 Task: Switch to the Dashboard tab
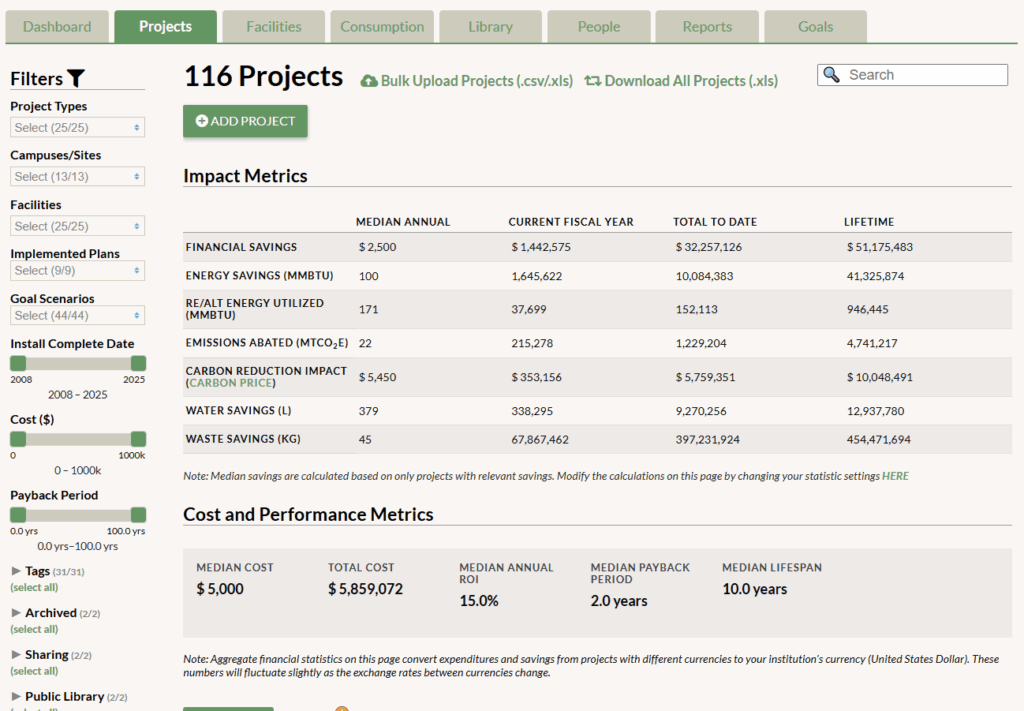pyautogui.click(x=57, y=27)
